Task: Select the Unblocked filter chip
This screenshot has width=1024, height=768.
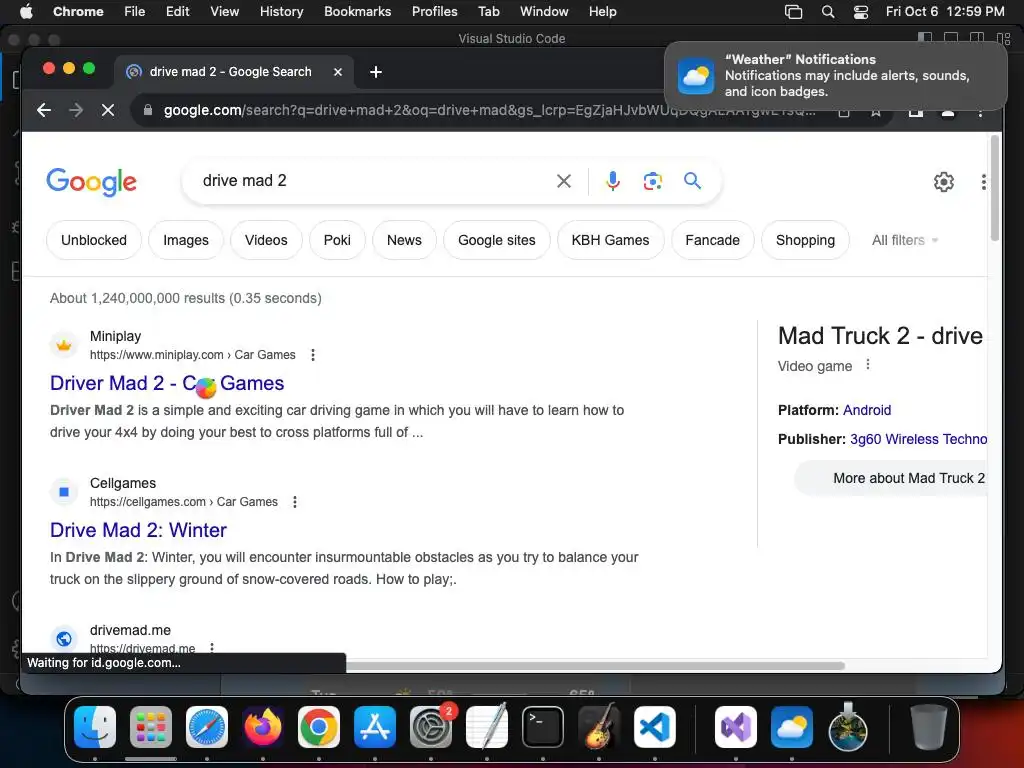Action: tap(94, 240)
